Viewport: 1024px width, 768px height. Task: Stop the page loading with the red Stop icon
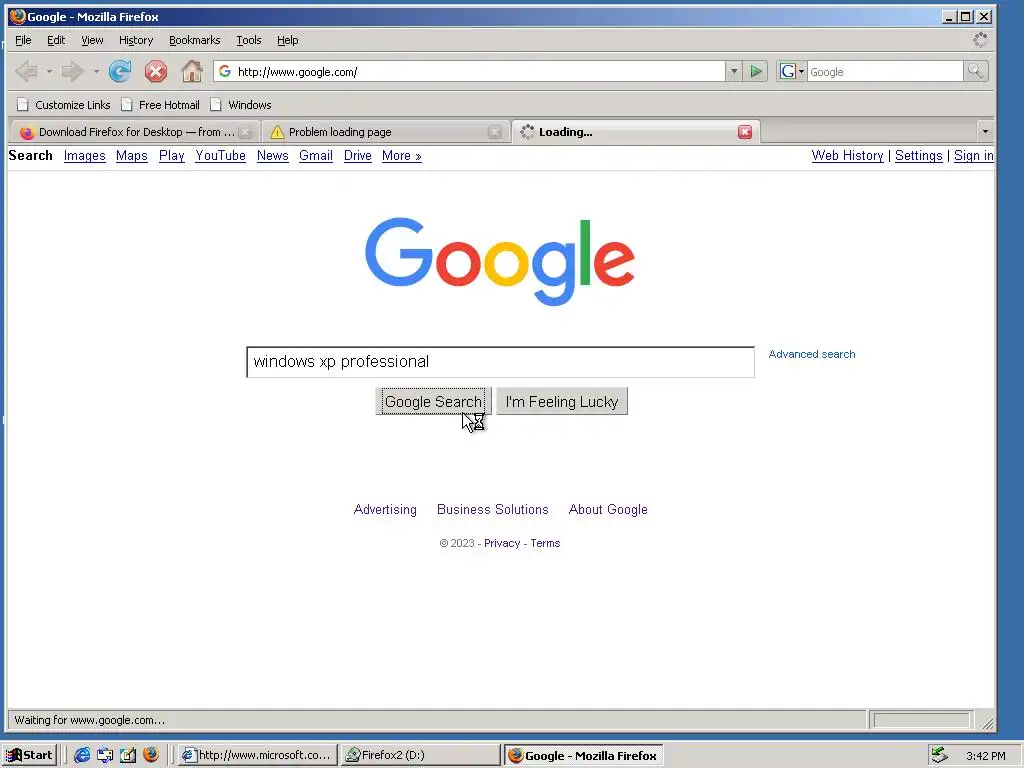tap(155, 71)
